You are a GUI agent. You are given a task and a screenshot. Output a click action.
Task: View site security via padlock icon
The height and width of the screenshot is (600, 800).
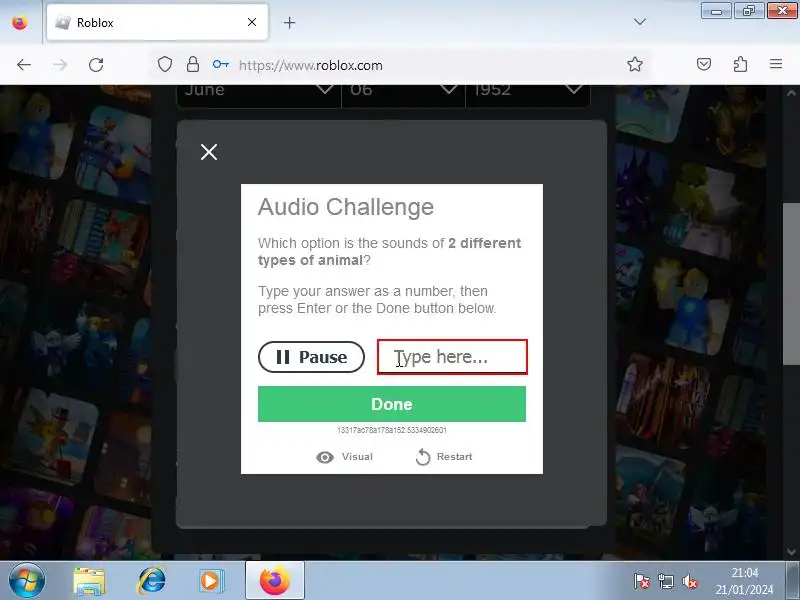[192, 65]
